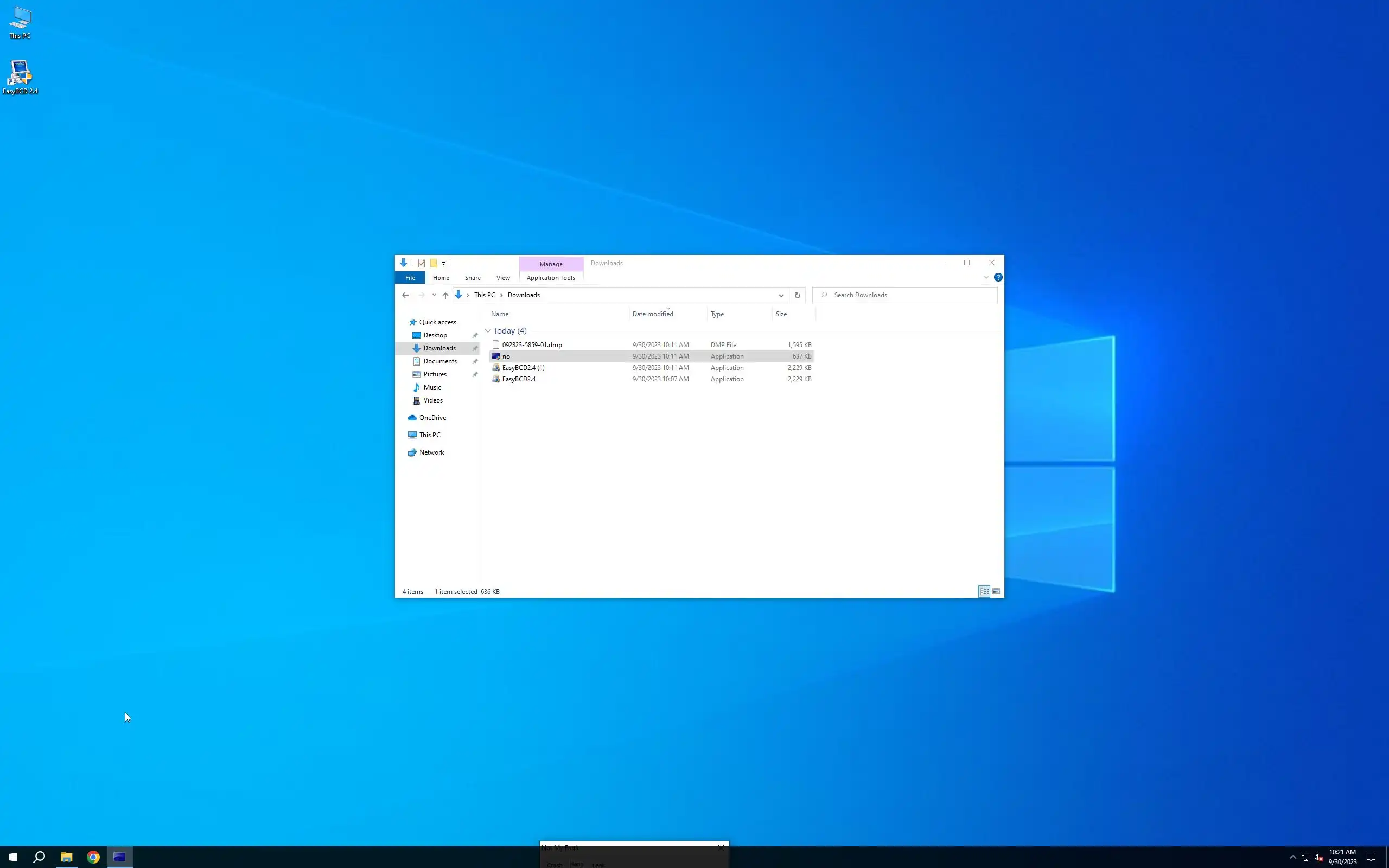Image resolution: width=1389 pixels, height=868 pixels.
Task: Open the View ribbon tab
Action: (x=503, y=278)
